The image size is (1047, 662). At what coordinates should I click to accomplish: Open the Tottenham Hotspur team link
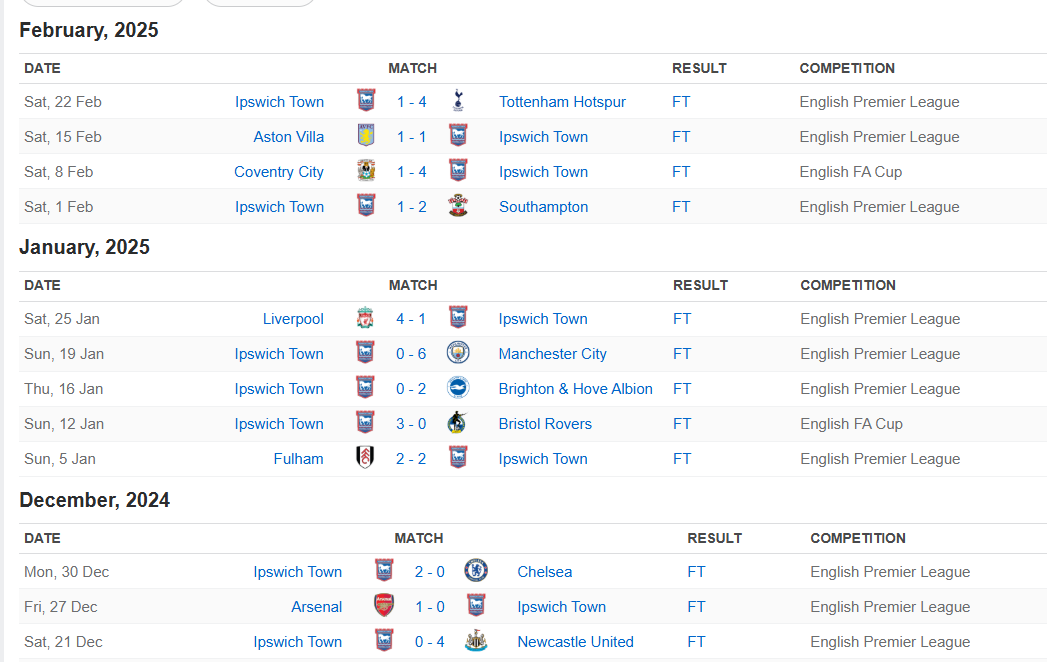(x=562, y=102)
